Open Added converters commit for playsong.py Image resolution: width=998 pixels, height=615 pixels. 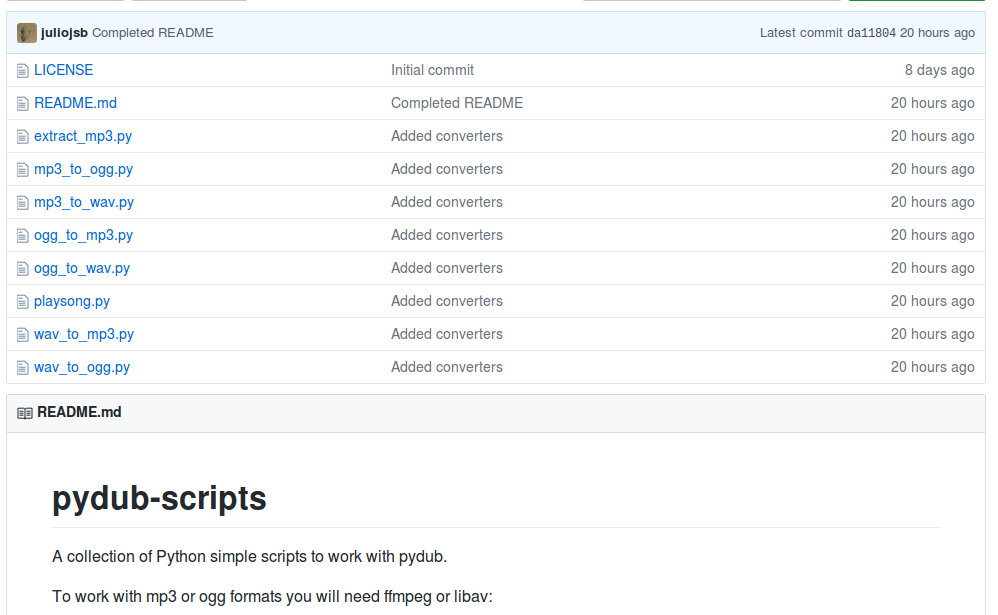pyautogui.click(x=447, y=301)
